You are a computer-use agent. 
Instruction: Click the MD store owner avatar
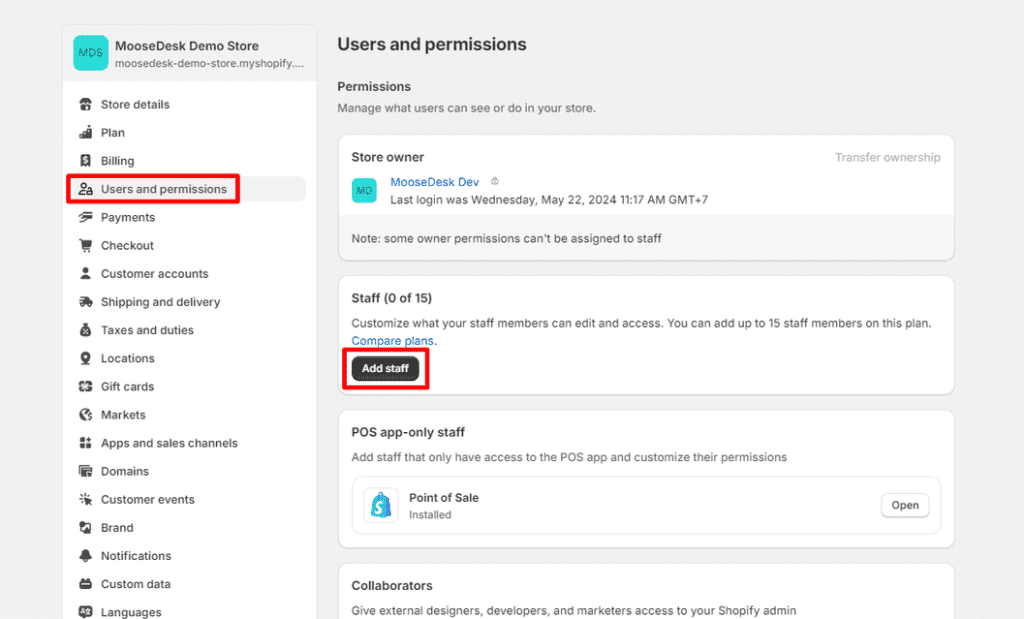[x=364, y=191]
